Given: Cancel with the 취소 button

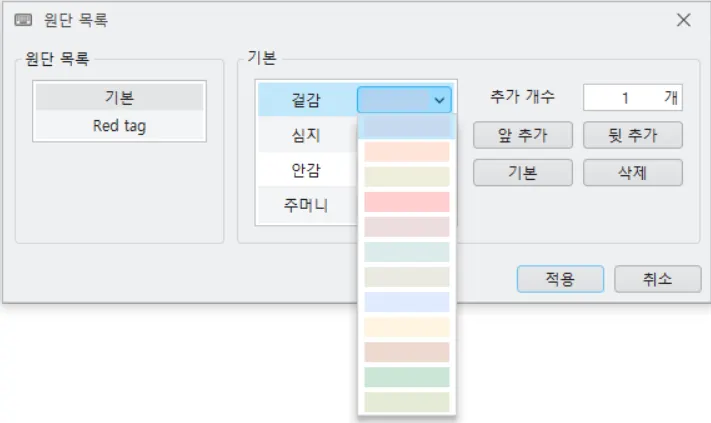Looking at the screenshot, I should tap(657, 279).
